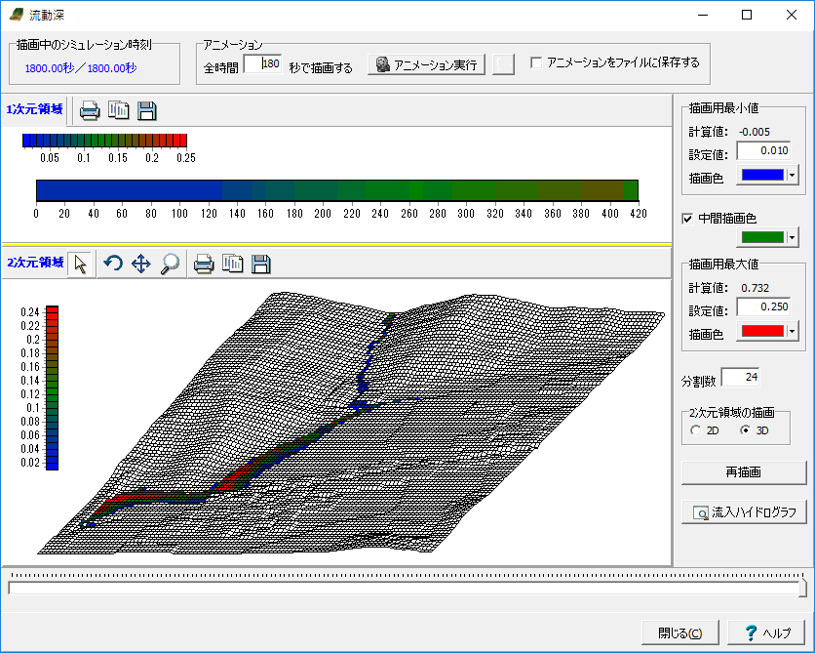815x653 pixels.
Task: Select the pan move tool in 2次元領域
Action: click(x=141, y=264)
